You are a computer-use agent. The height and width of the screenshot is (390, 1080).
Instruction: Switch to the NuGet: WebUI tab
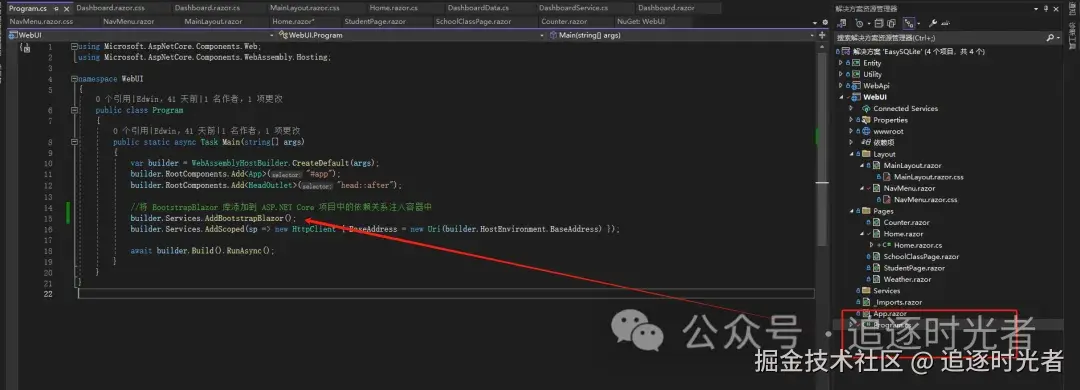(641, 21)
